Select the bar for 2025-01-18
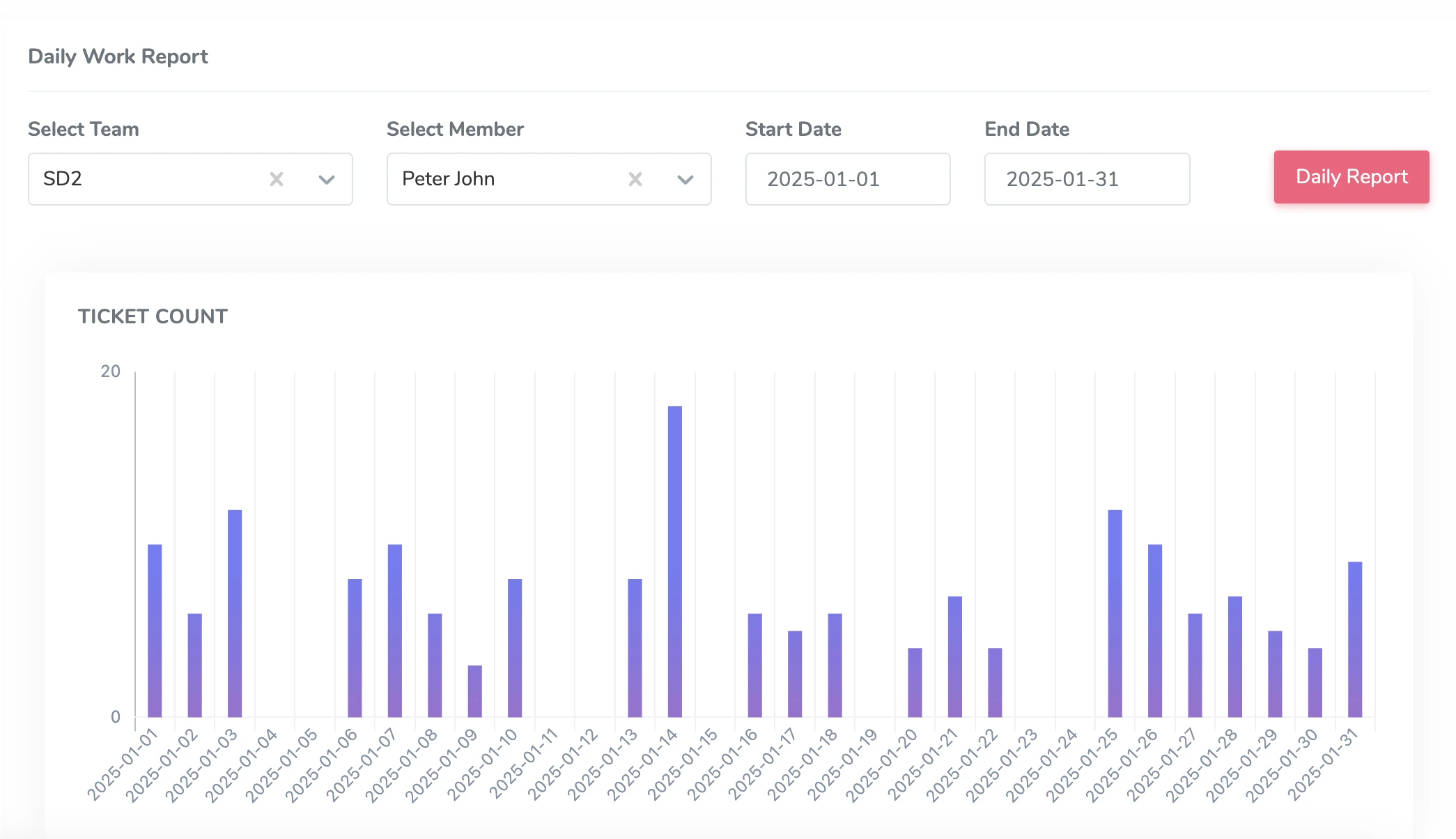 pyautogui.click(x=835, y=665)
